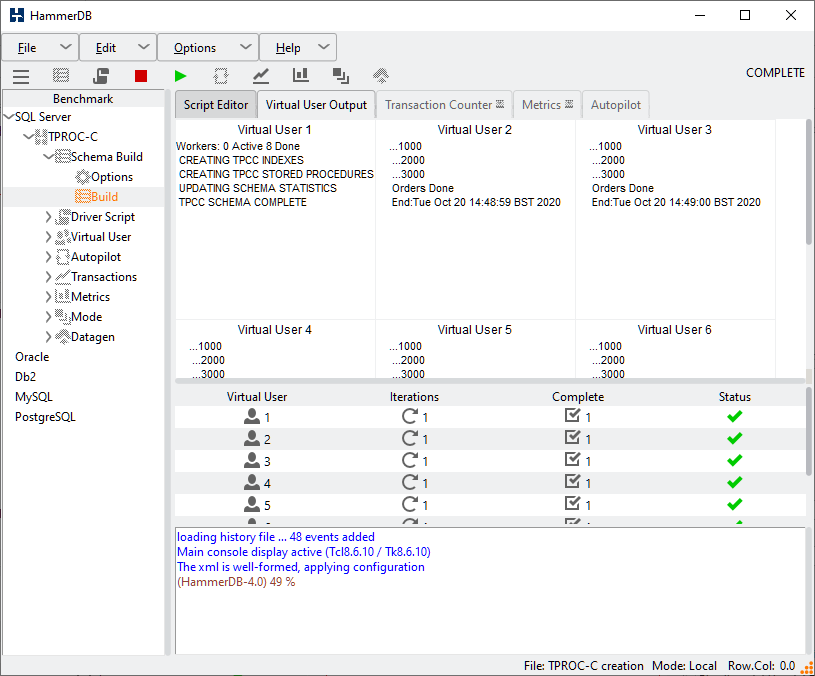Click the schema build toolbar icon
Viewport: 815px width, 676px height.
[61, 76]
